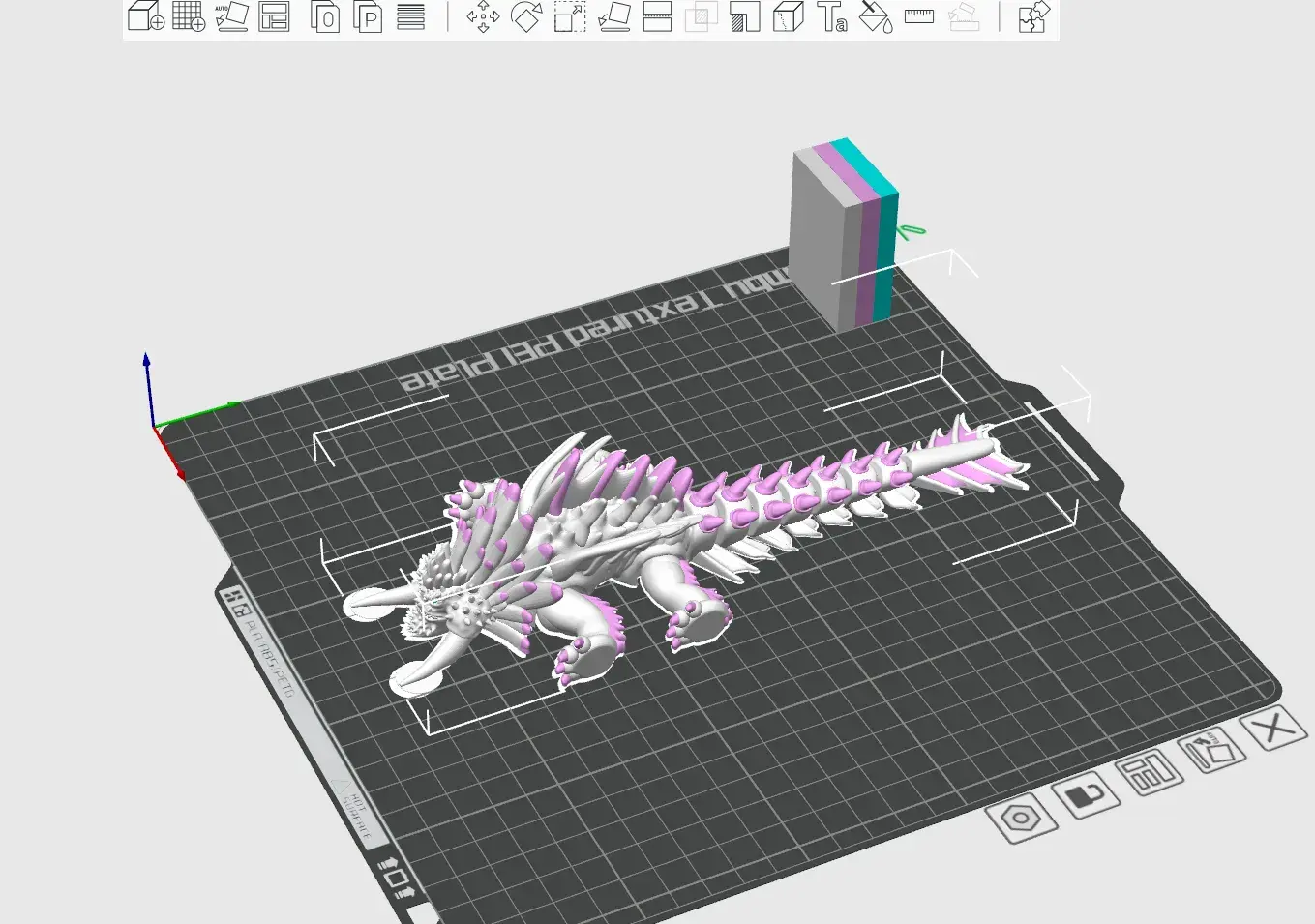1315x924 pixels.
Task: Click the Add object cube icon
Action: (x=145, y=16)
